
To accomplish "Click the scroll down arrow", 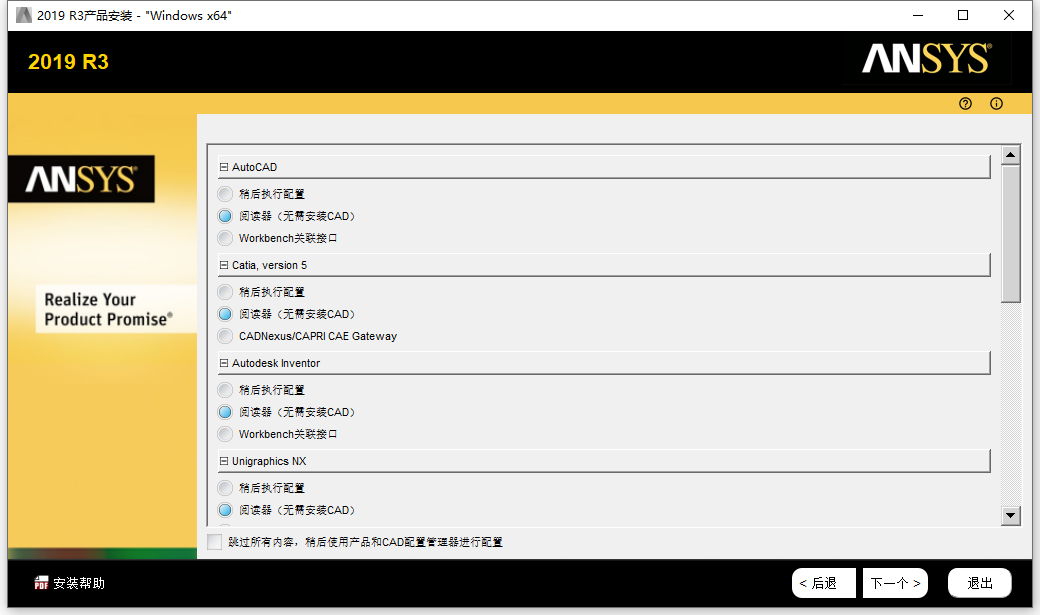I will pos(1010,515).
